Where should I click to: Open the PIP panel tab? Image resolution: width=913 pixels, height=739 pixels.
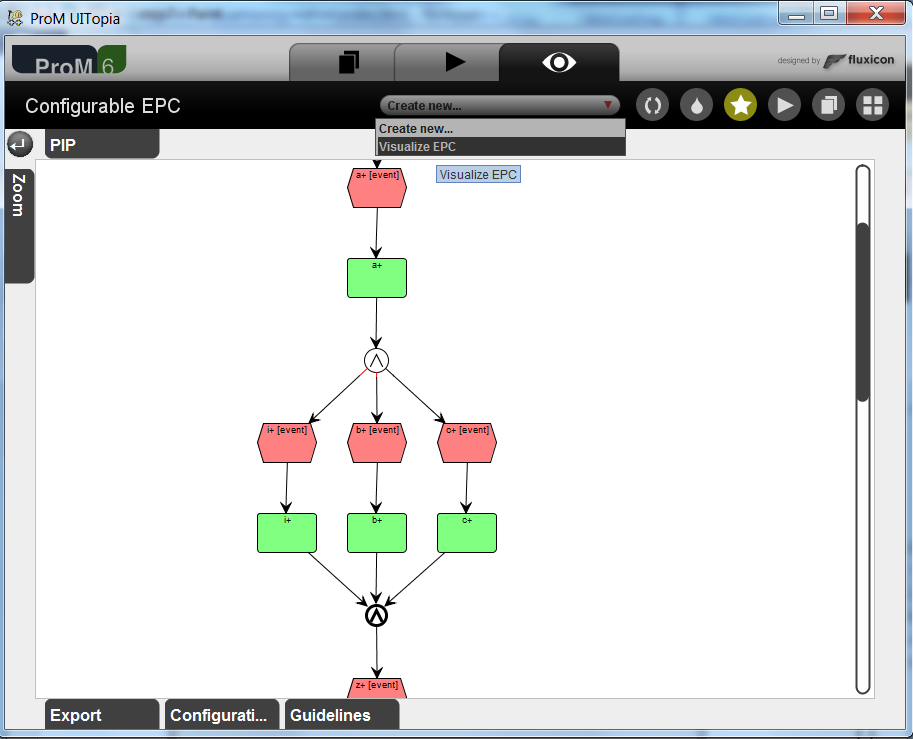[102, 144]
